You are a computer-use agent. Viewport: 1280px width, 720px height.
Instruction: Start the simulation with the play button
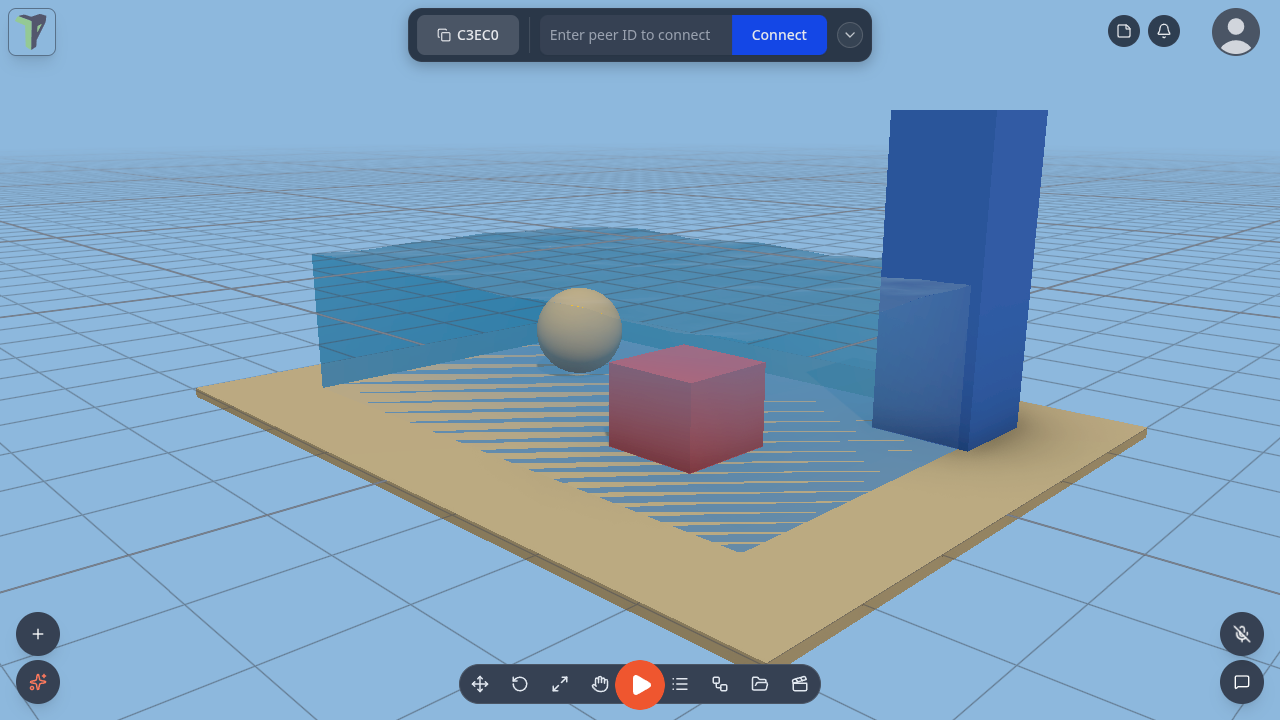pos(640,685)
